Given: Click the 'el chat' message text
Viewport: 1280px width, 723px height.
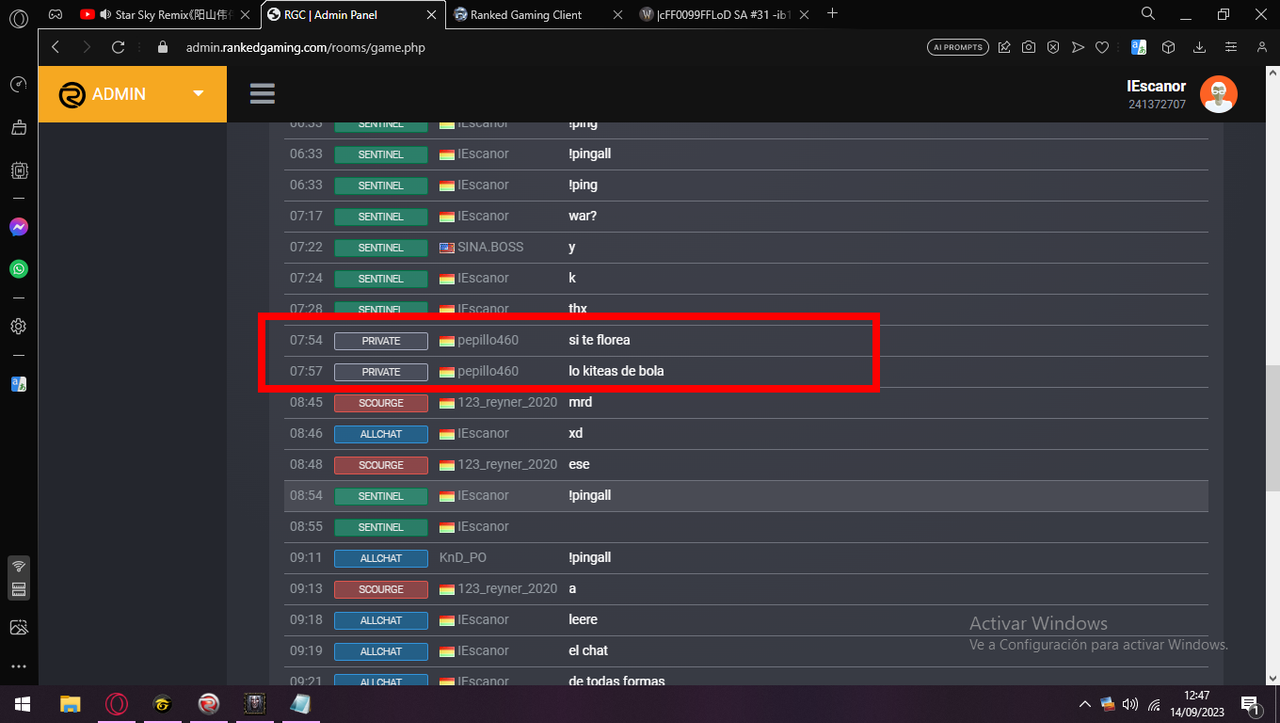Looking at the screenshot, I should 588,650.
